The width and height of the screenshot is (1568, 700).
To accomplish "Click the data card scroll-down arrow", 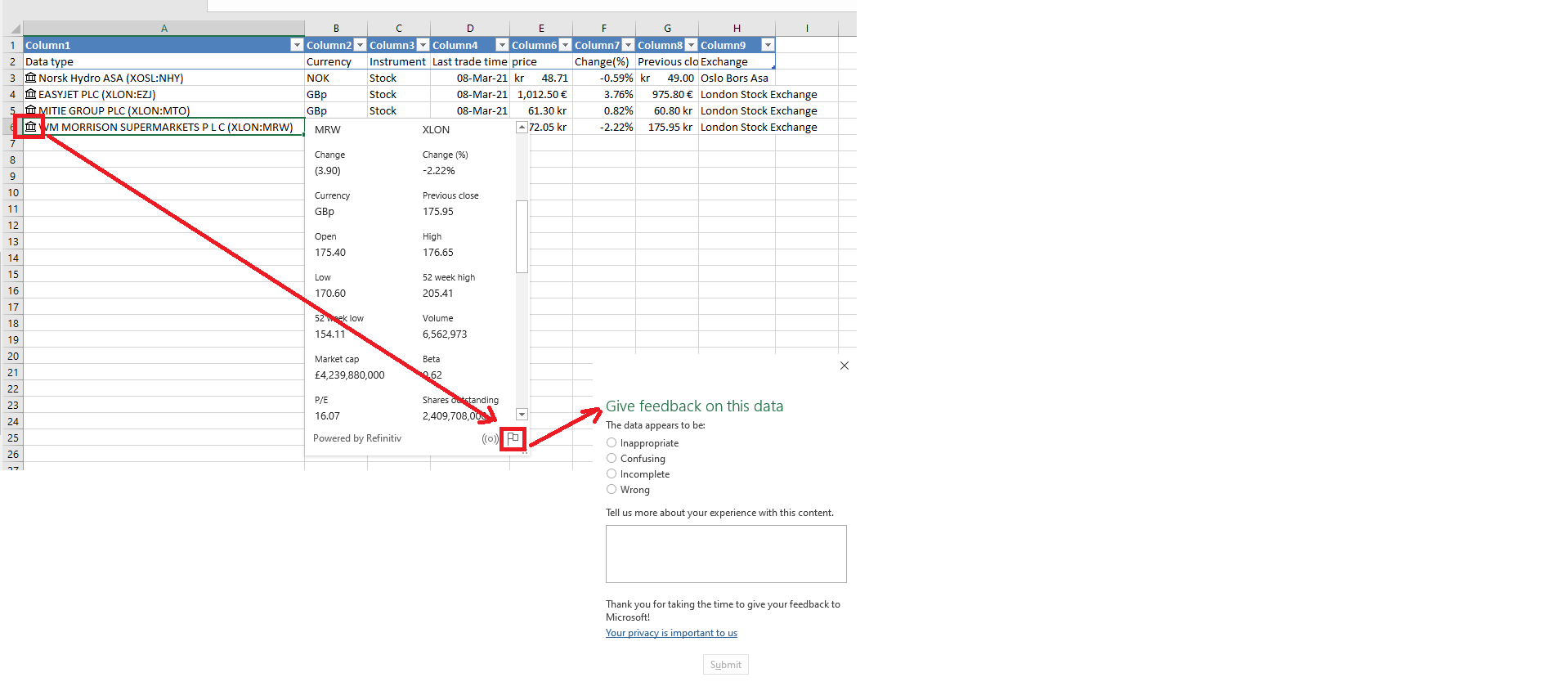I will click(x=522, y=415).
